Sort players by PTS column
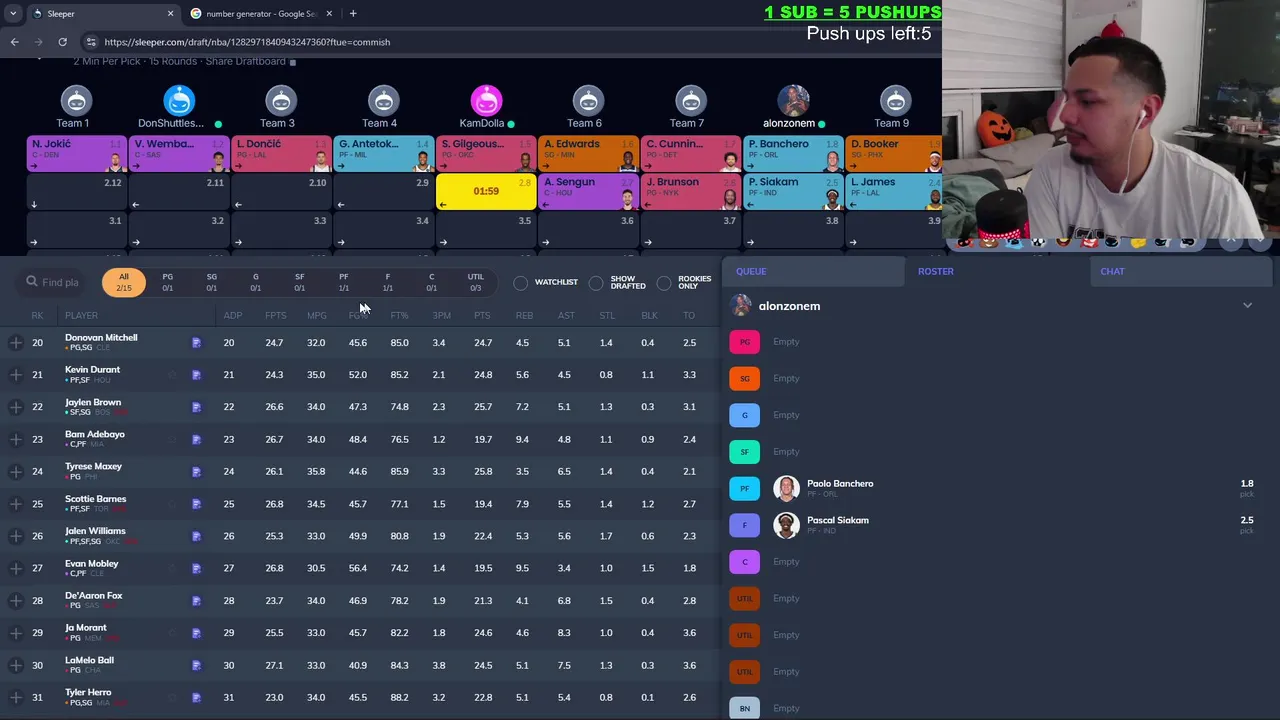Image resolution: width=1280 pixels, height=720 pixels. (x=482, y=316)
